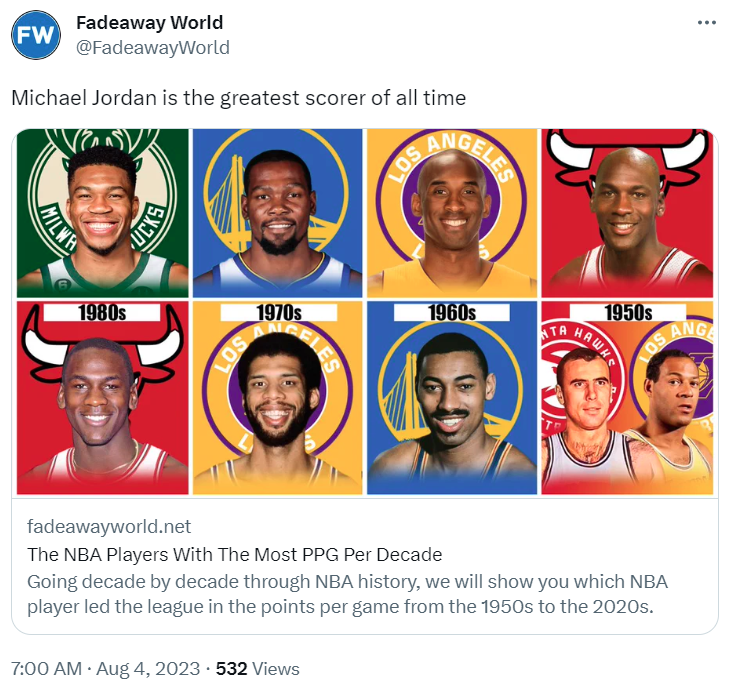Open the top-row Bulls player image
733x689 pixels.
coord(627,212)
